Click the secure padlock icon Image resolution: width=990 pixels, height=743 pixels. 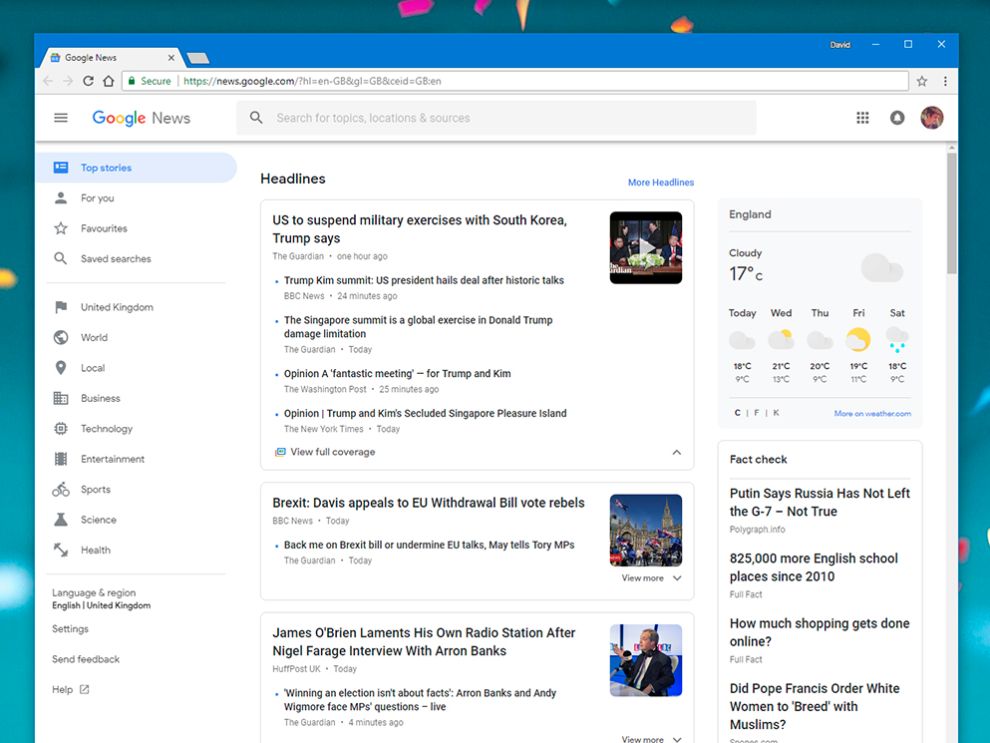pyautogui.click(x=131, y=81)
